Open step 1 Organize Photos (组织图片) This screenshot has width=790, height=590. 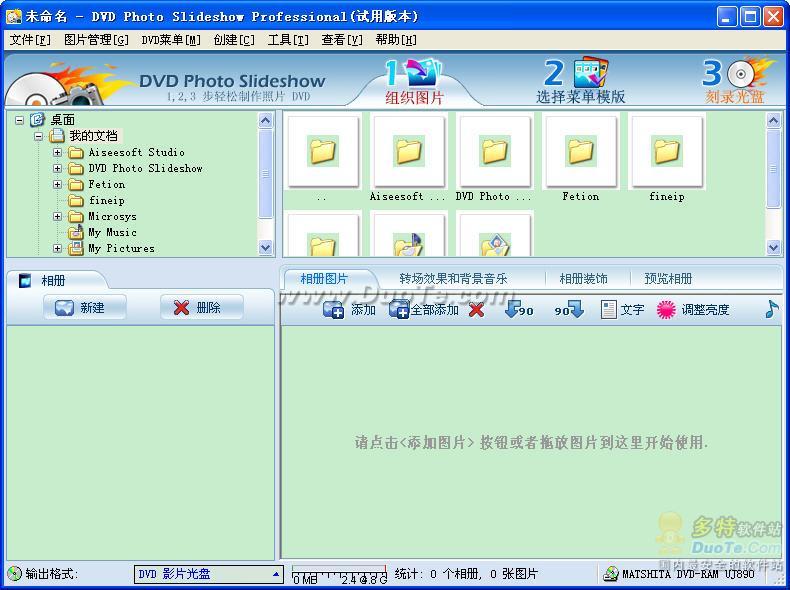[x=414, y=82]
